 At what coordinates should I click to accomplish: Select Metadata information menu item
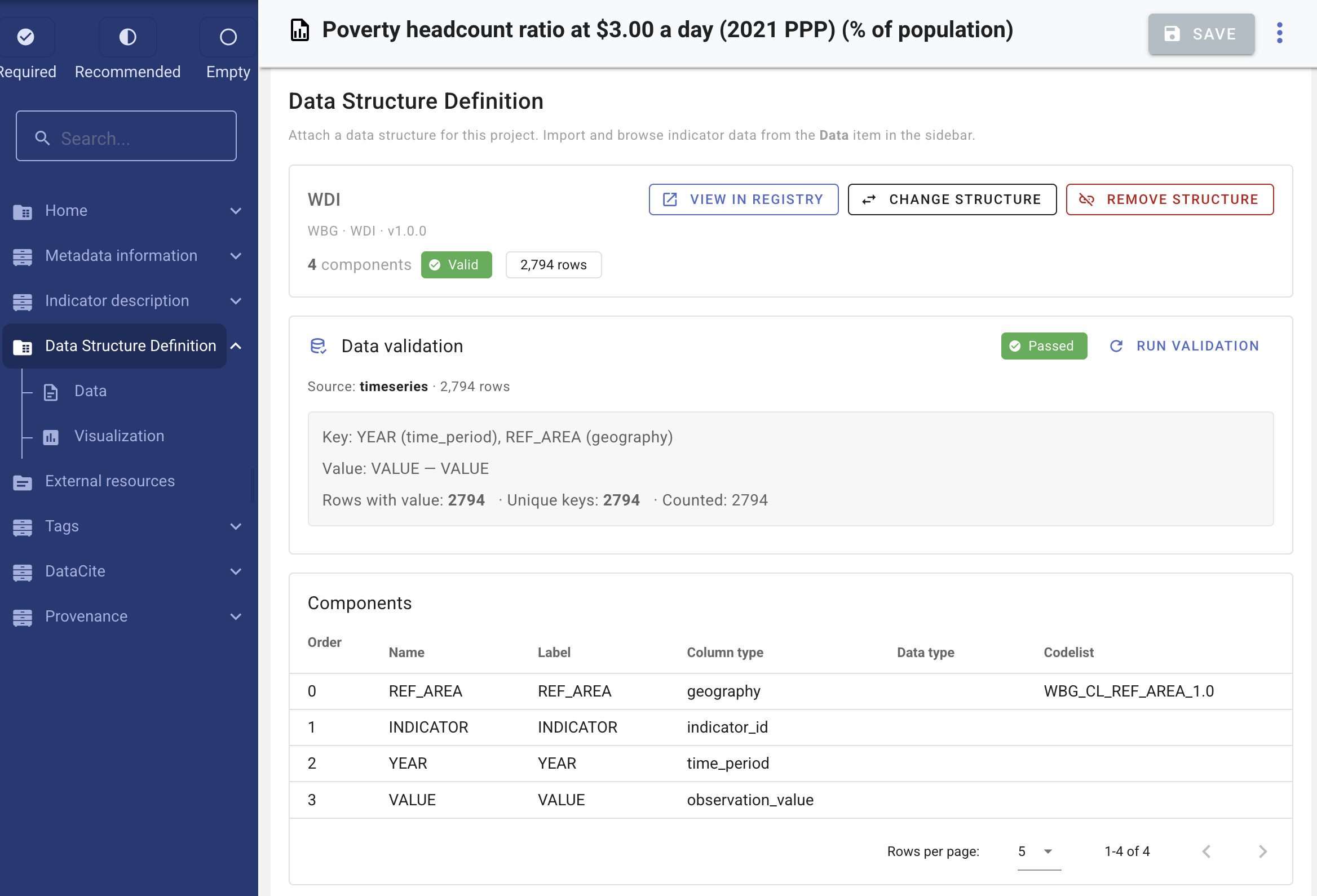tap(121, 255)
